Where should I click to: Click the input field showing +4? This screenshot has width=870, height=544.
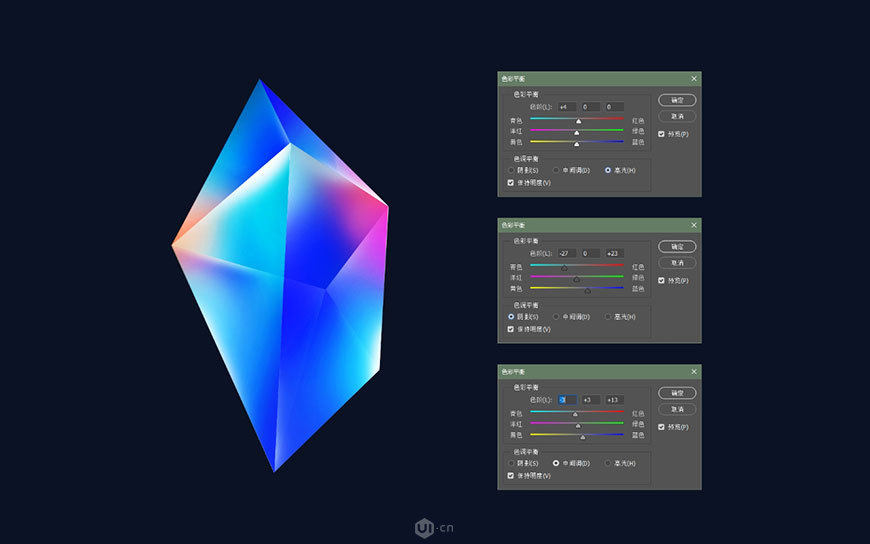tap(566, 107)
